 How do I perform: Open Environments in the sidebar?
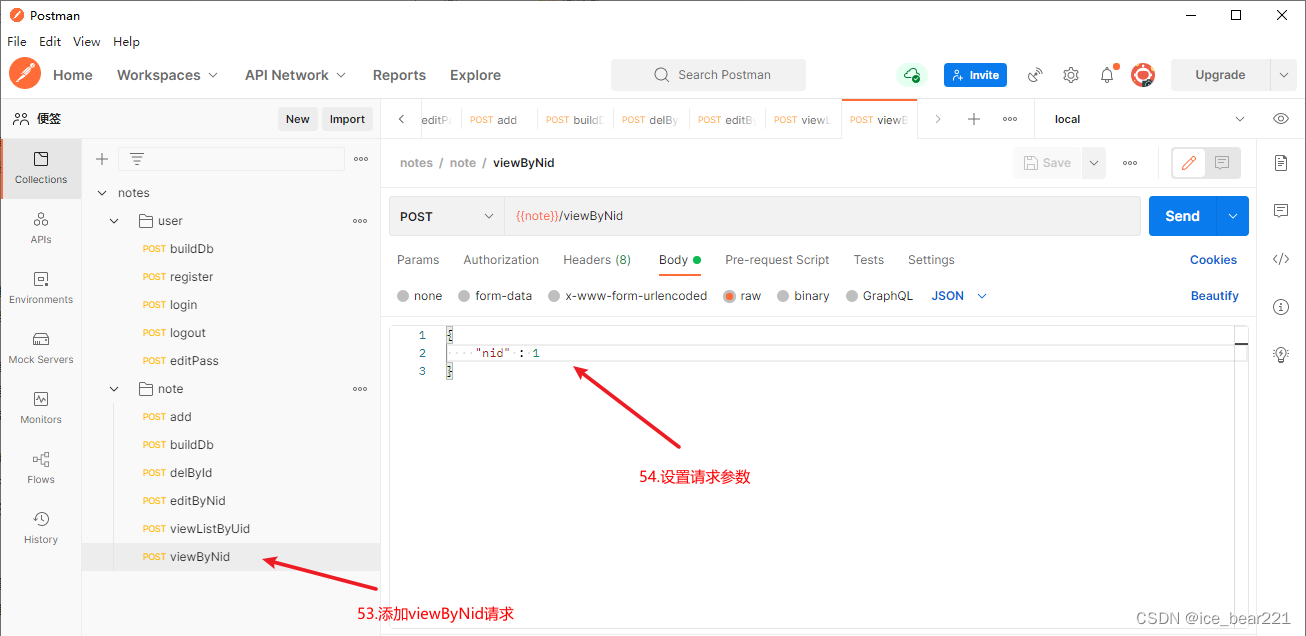(41, 288)
